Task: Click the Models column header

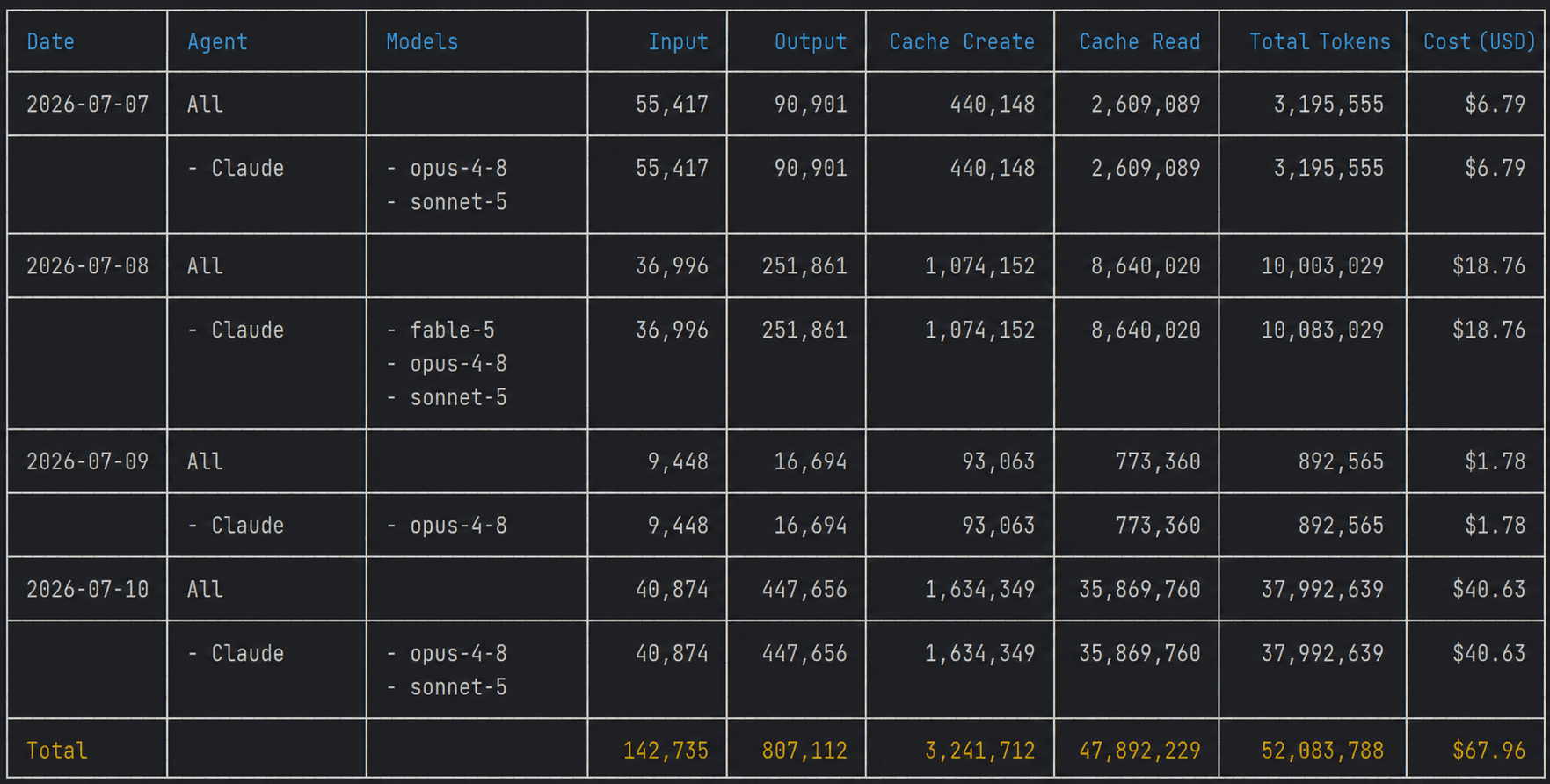Action: pyautogui.click(x=422, y=41)
